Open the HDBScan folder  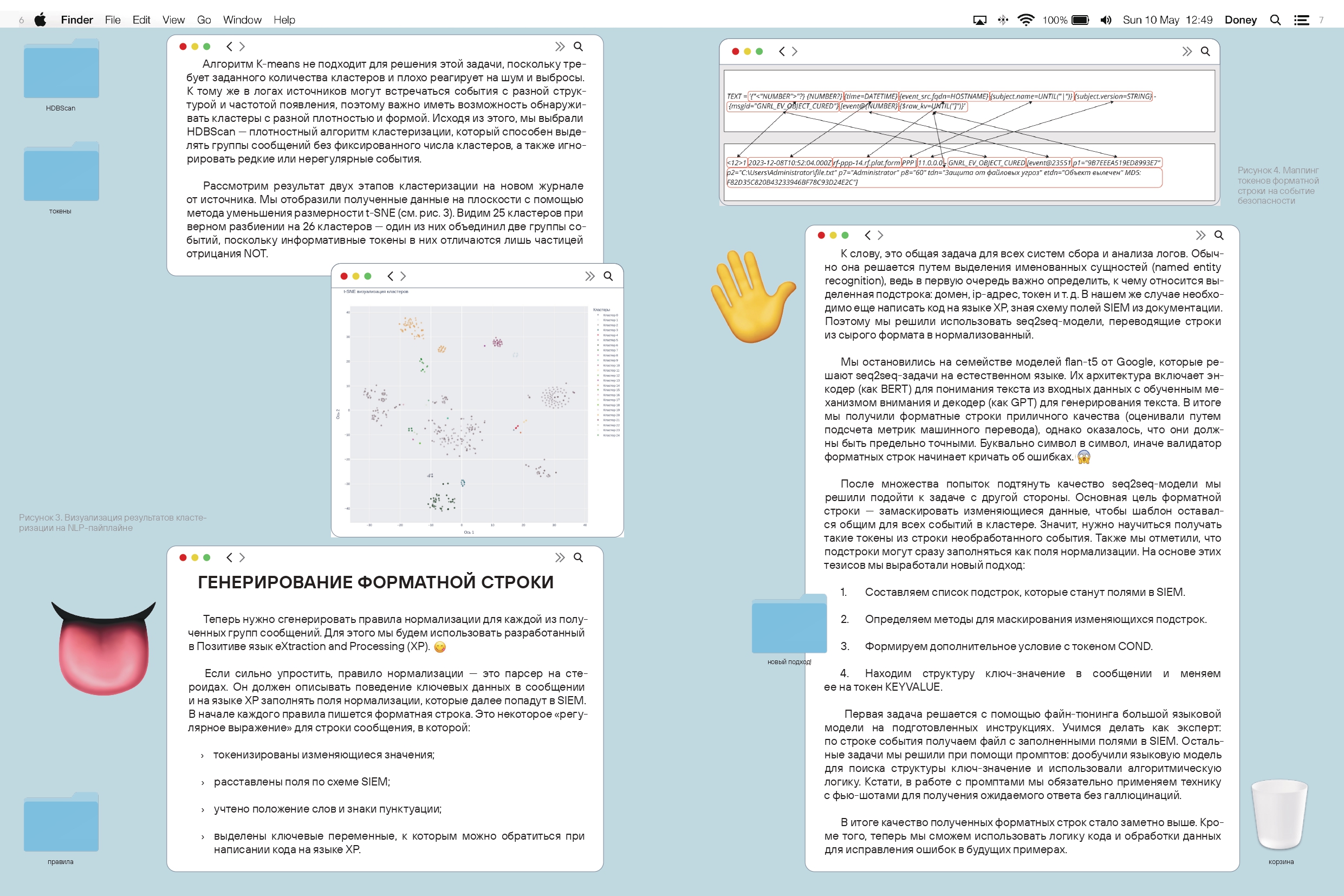click(61, 70)
